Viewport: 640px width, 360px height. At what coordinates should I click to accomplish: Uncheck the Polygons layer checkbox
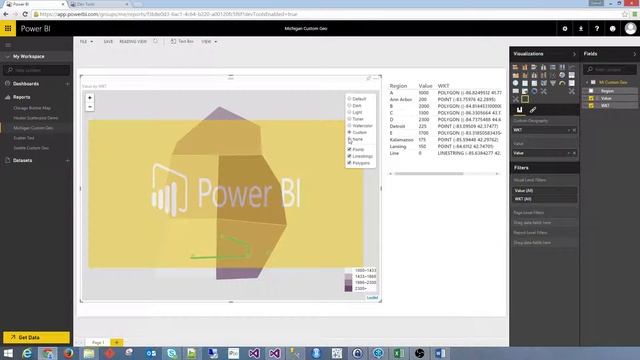[x=349, y=163]
